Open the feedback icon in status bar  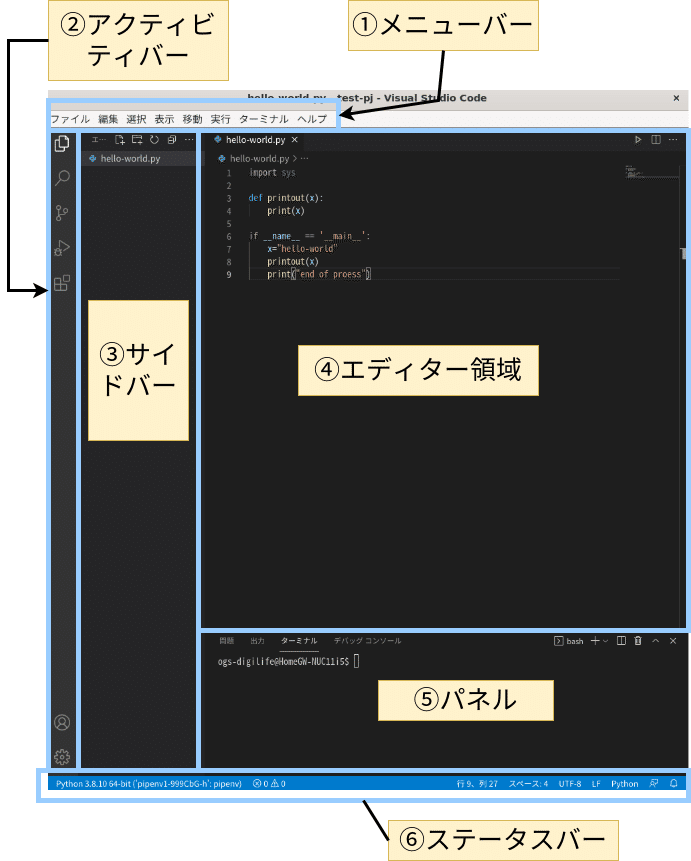[x=654, y=784]
